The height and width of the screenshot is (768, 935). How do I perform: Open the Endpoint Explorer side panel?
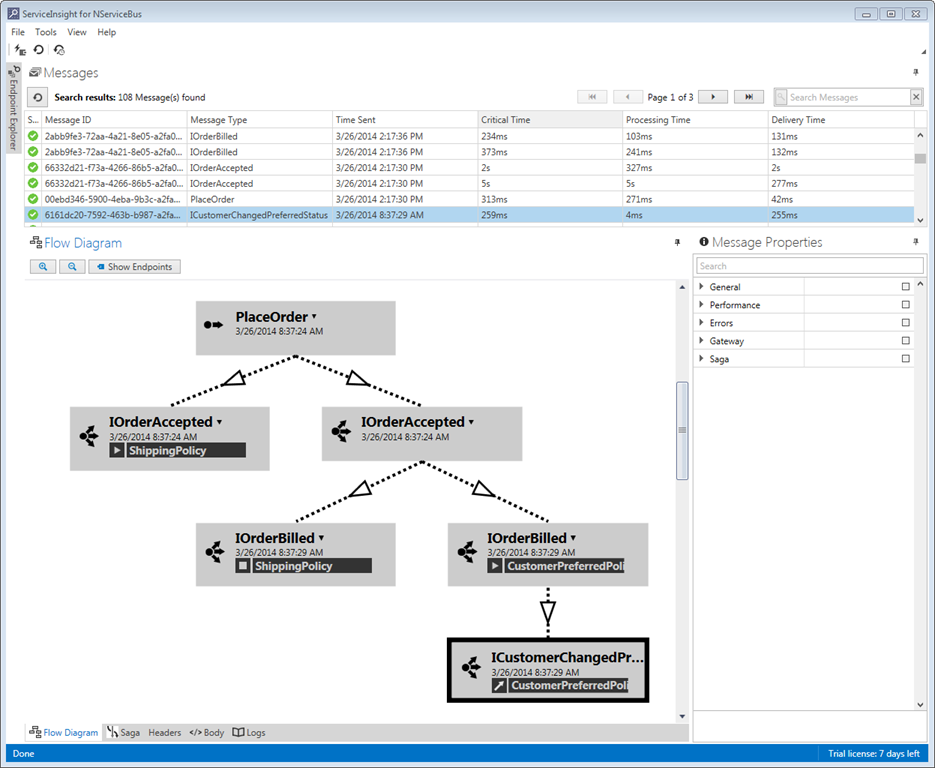coord(13,108)
